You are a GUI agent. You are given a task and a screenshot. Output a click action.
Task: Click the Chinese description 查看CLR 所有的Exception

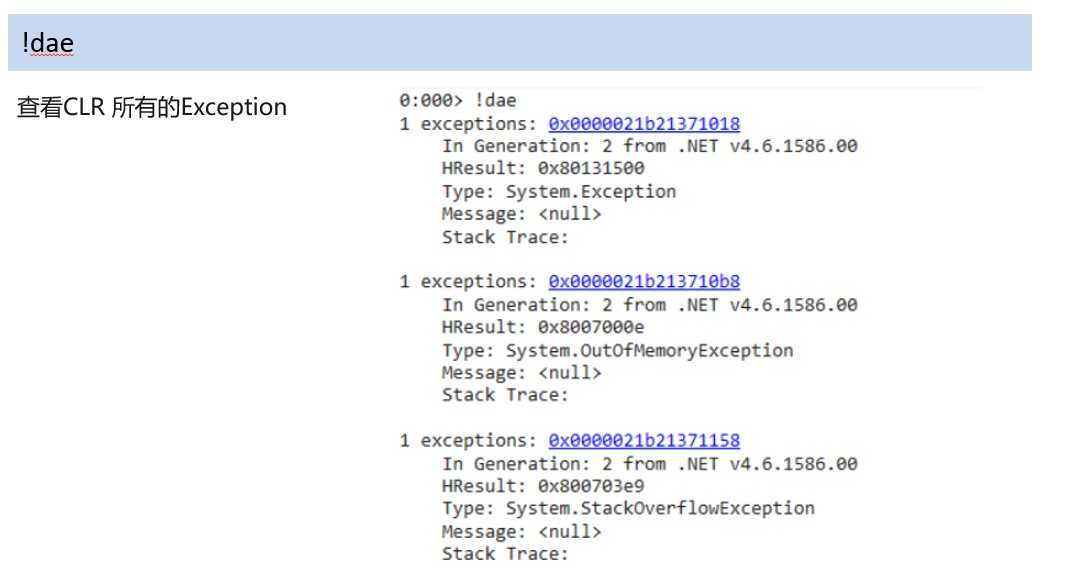coord(152,107)
